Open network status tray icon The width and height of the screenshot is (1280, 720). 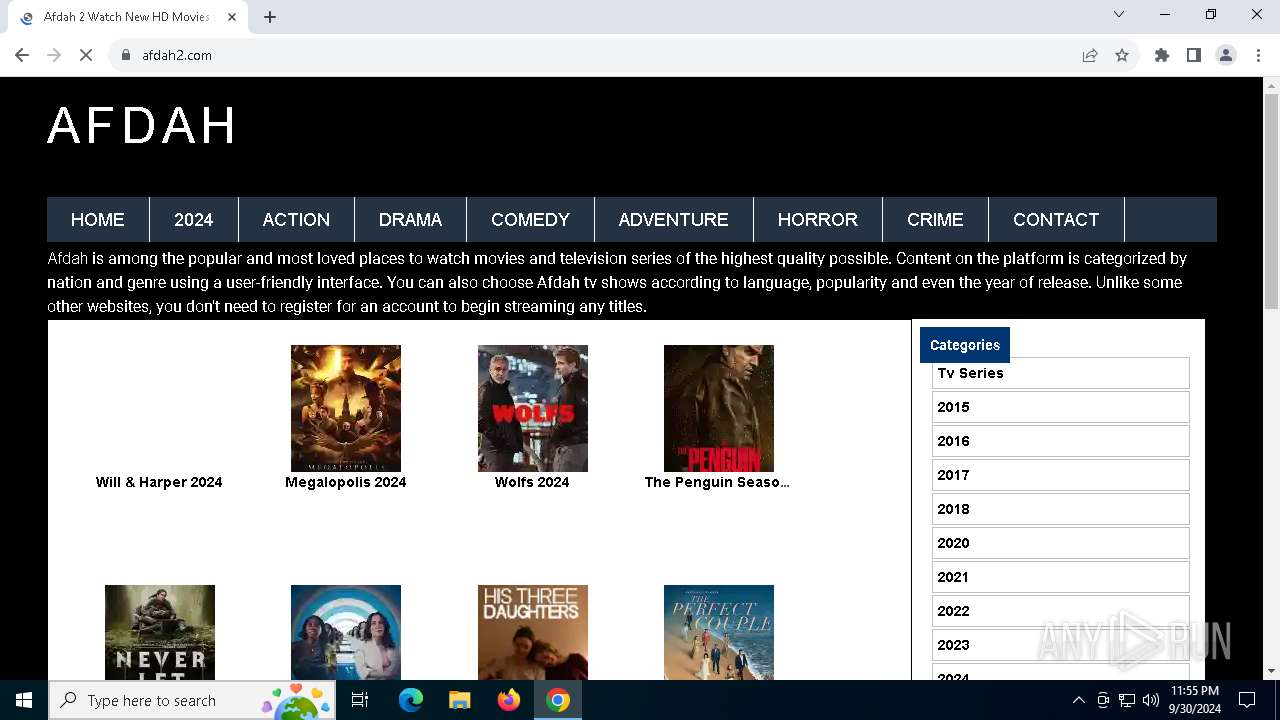click(x=1127, y=700)
